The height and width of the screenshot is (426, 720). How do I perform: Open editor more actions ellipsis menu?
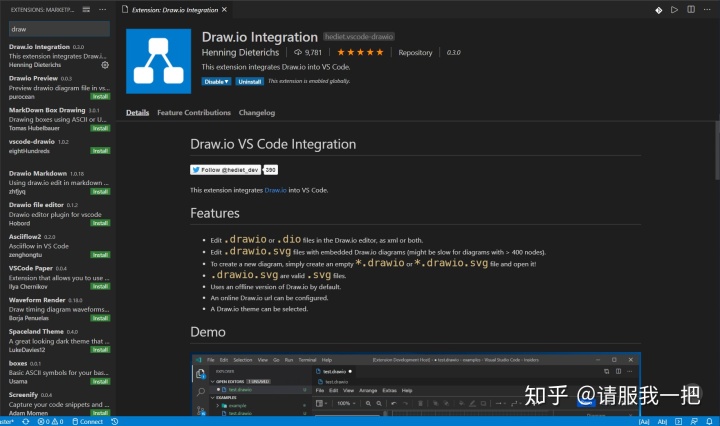click(707, 9)
